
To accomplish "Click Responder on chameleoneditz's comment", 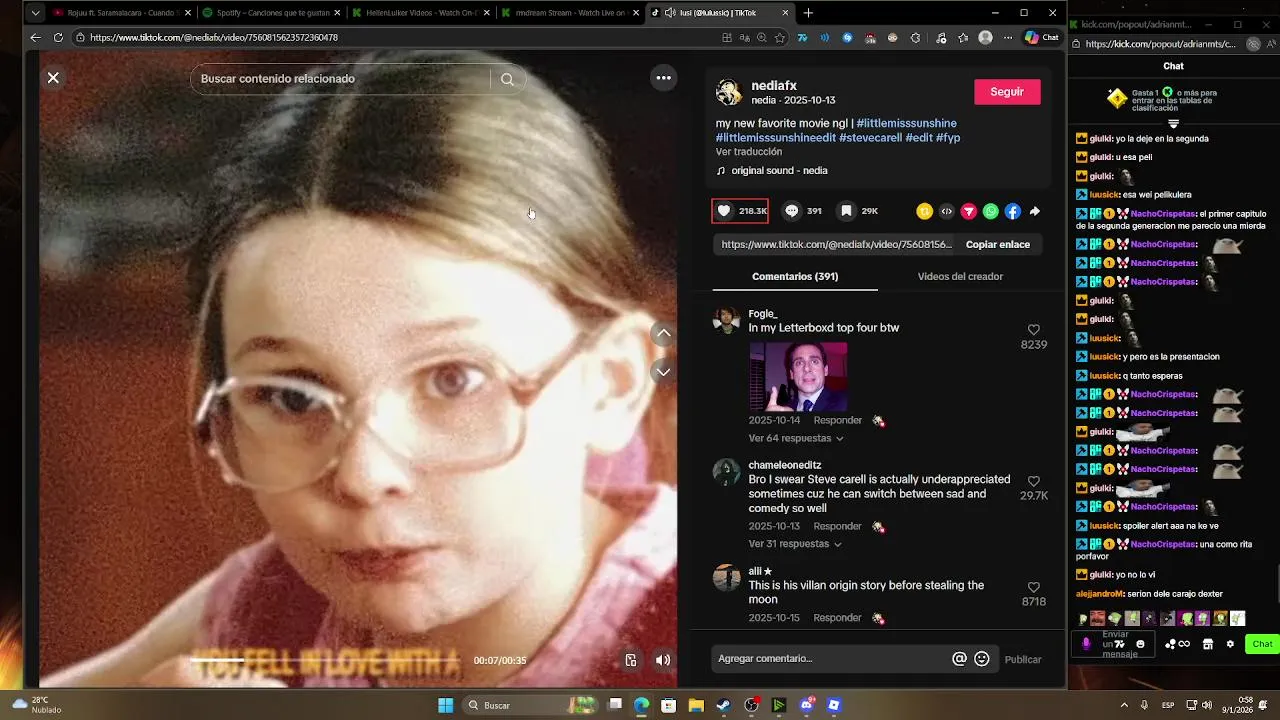I will [x=837, y=526].
